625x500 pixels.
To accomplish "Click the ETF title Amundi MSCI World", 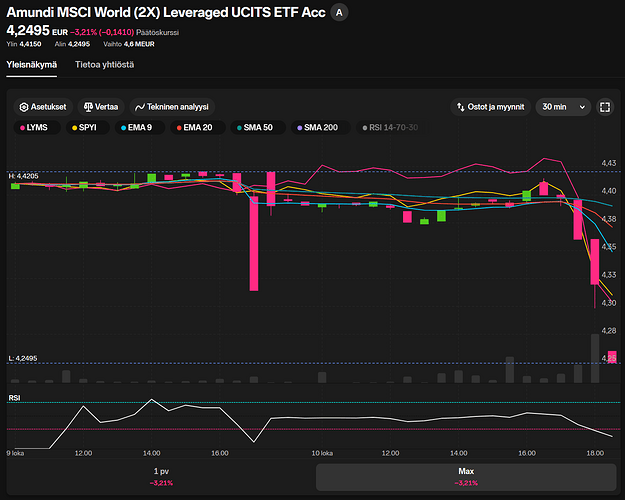I will tap(166, 12).
